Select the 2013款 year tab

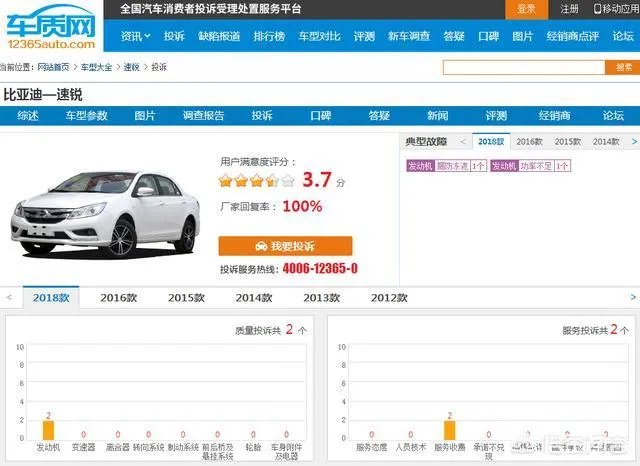[x=322, y=298]
